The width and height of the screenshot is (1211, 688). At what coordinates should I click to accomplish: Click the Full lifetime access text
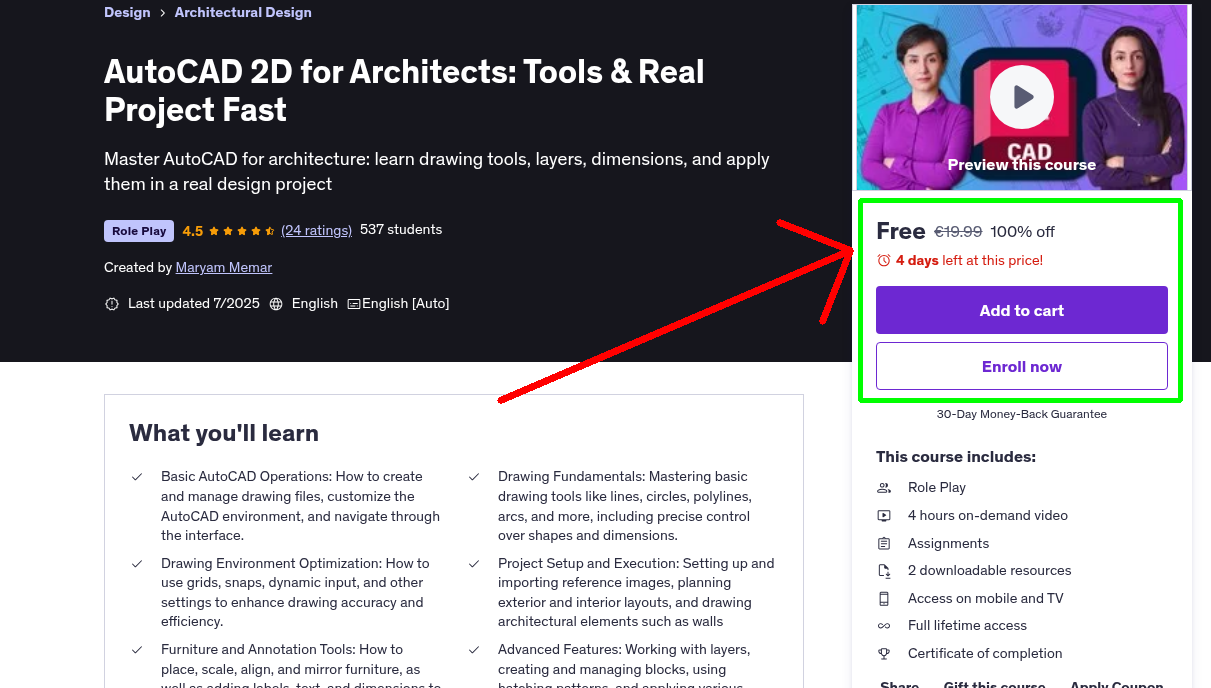coord(968,625)
